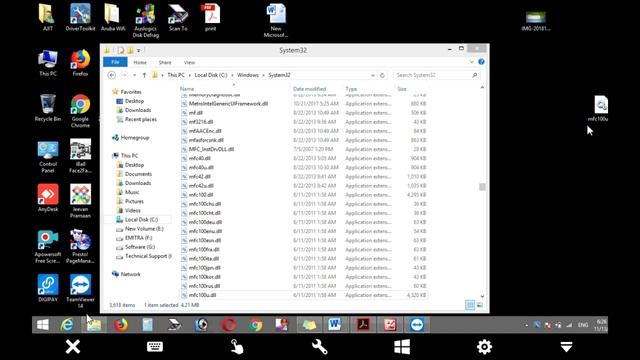Viewport: 640px width, 360px height.
Task: Select the print PDF desktop icon
Action: (211, 17)
